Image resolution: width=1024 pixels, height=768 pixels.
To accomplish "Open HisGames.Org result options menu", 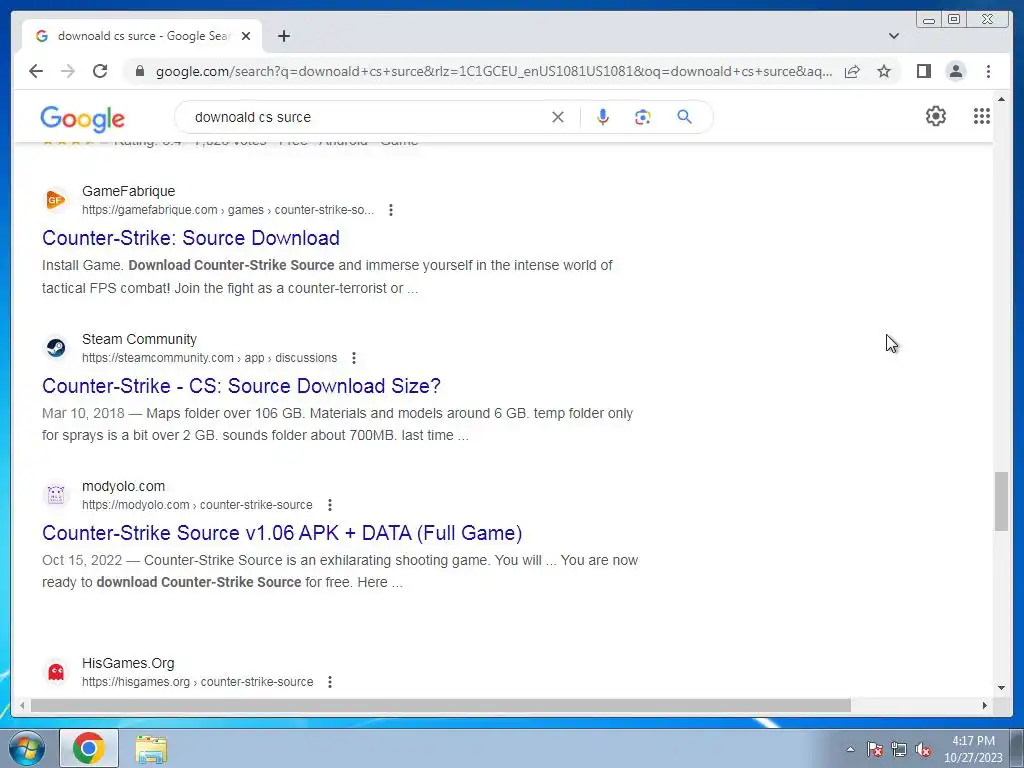I will (330, 682).
